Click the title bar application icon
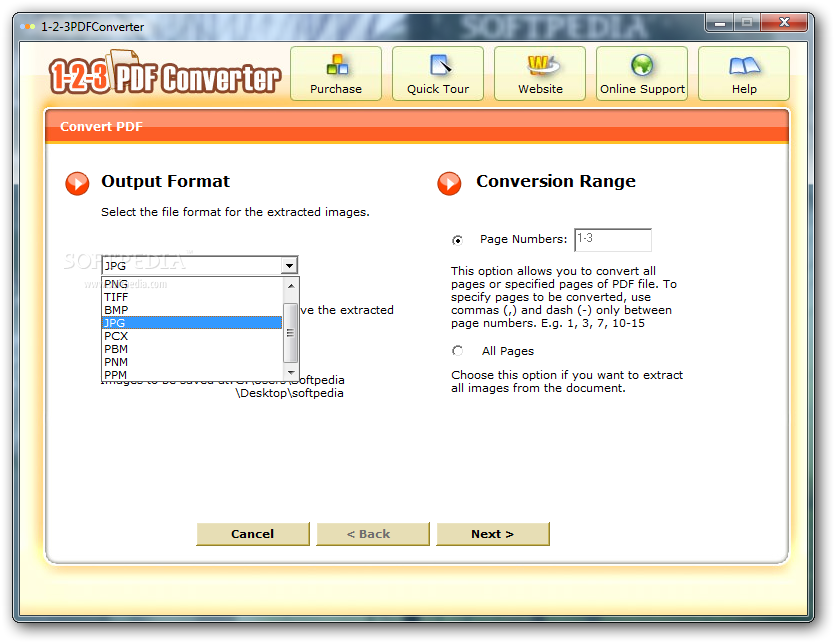The image size is (835, 643). click(x=28, y=26)
